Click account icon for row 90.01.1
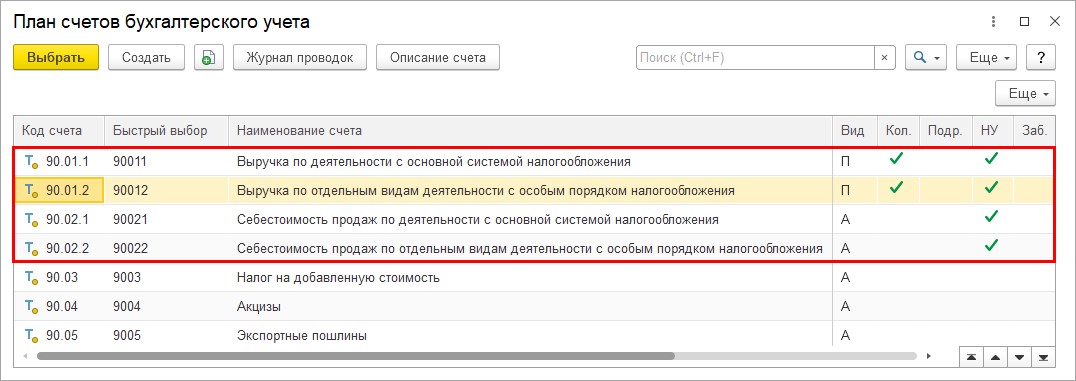Screen dimensions: 1076x381 click(x=32, y=162)
